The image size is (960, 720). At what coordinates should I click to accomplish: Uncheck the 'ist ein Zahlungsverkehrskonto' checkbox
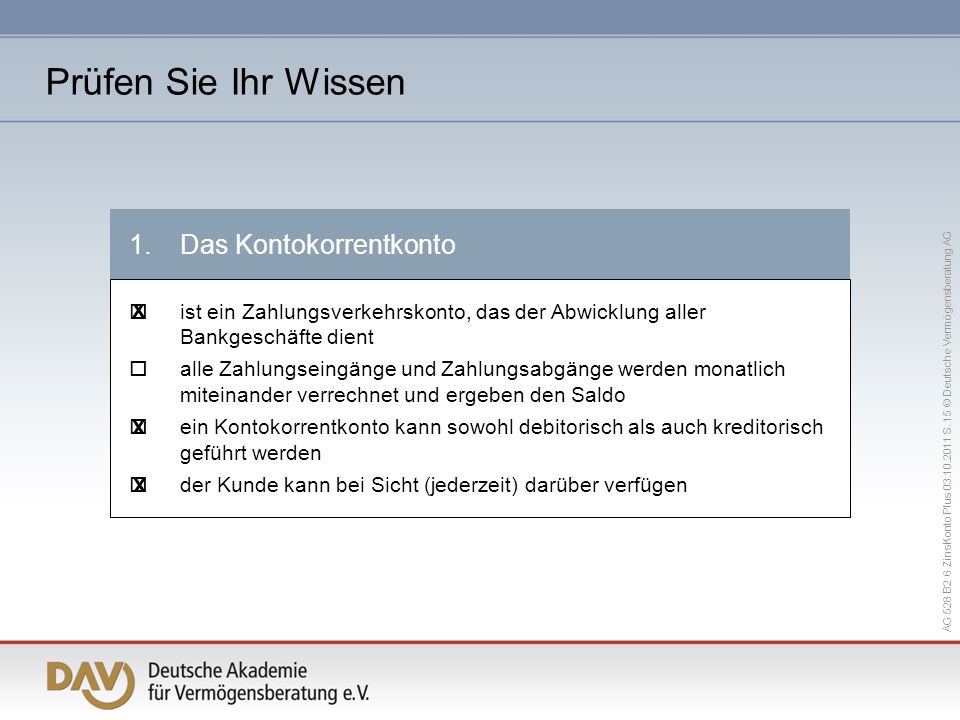tap(138, 312)
